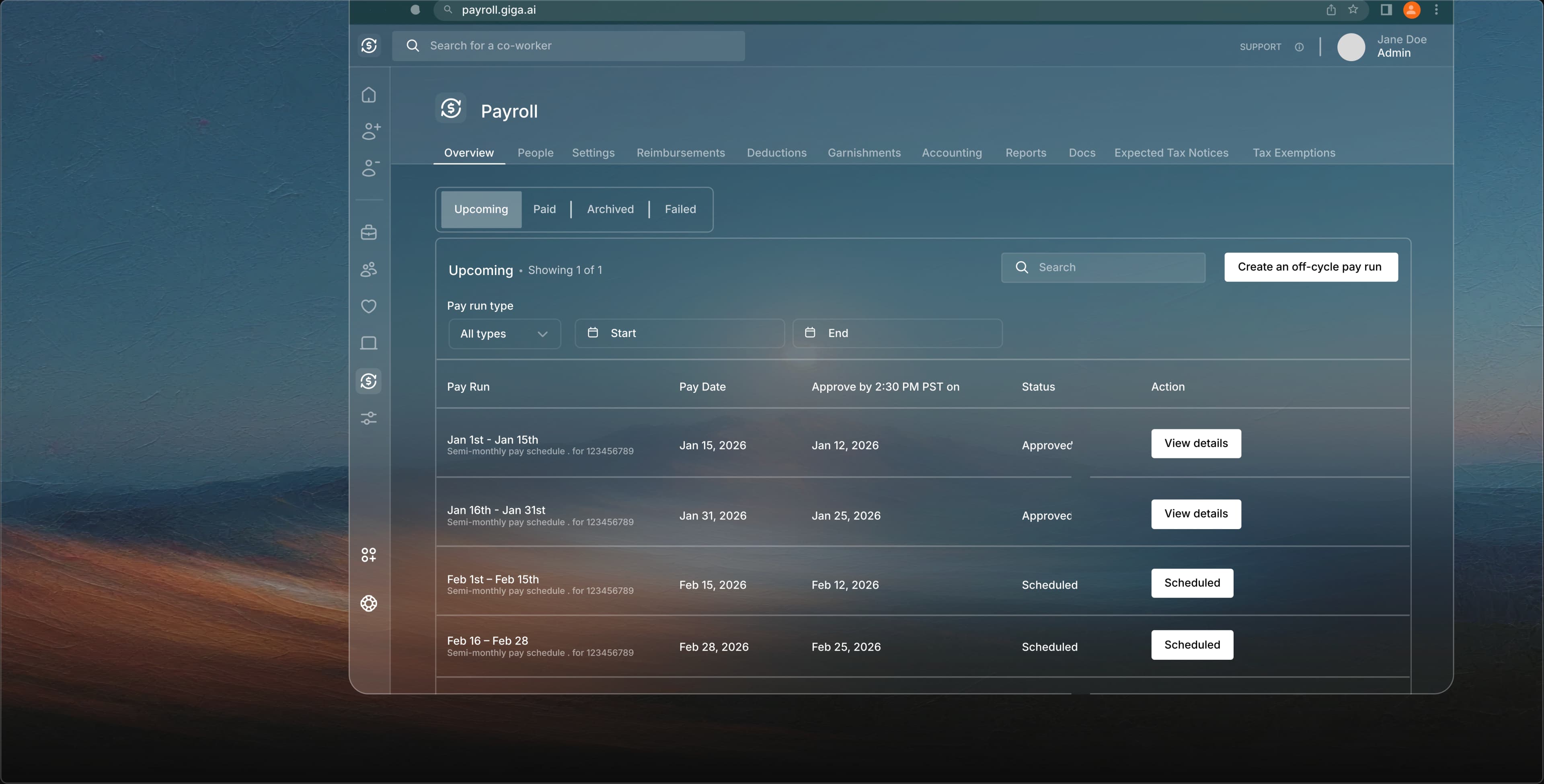Show the Paid pay runs
The height and width of the screenshot is (784, 1544).
tap(544, 209)
